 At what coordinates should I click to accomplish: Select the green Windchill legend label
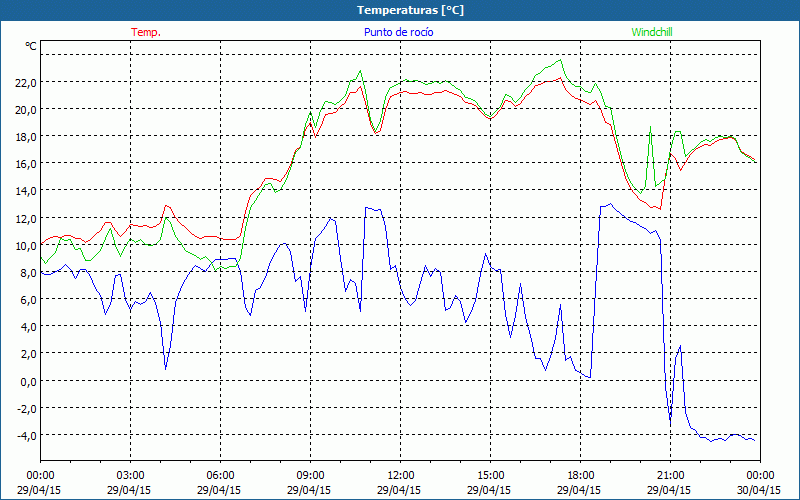click(652, 32)
